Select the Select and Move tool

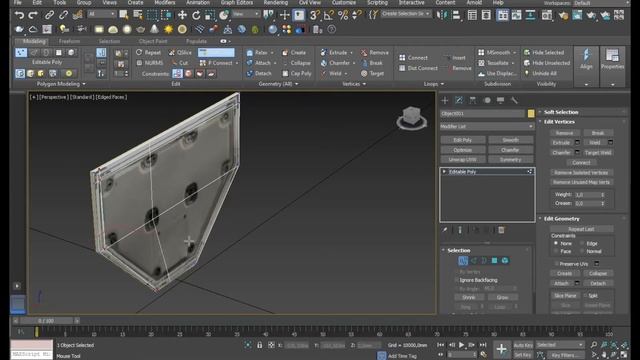tap(182, 16)
